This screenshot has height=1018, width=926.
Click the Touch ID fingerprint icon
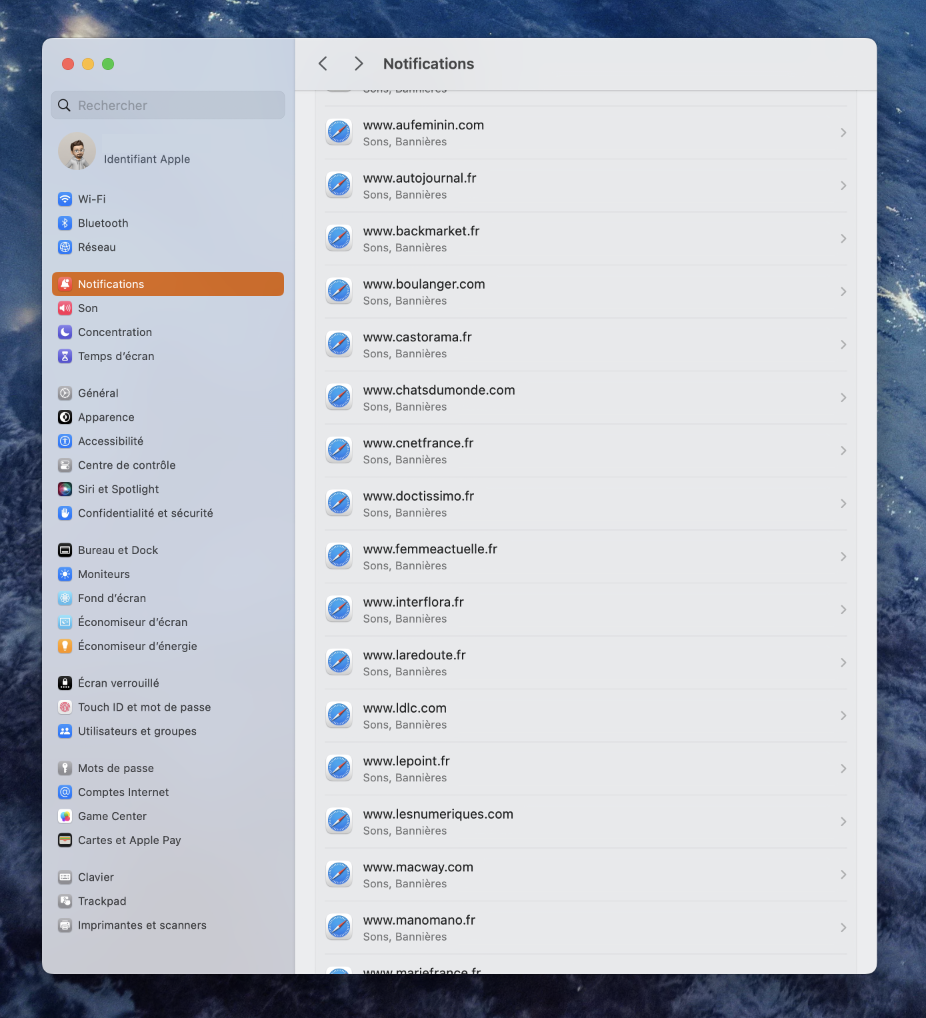point(65,708)
